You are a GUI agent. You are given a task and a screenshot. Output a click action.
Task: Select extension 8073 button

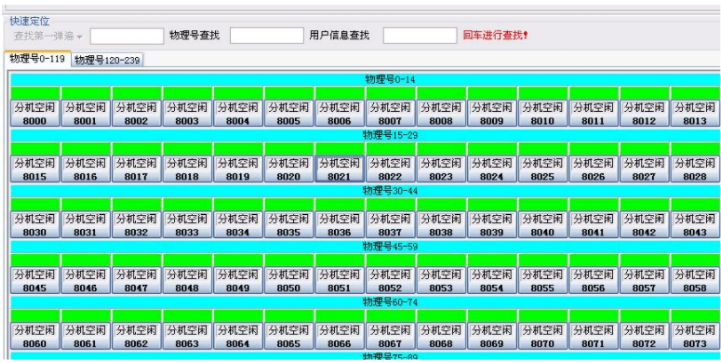[695, 336]
